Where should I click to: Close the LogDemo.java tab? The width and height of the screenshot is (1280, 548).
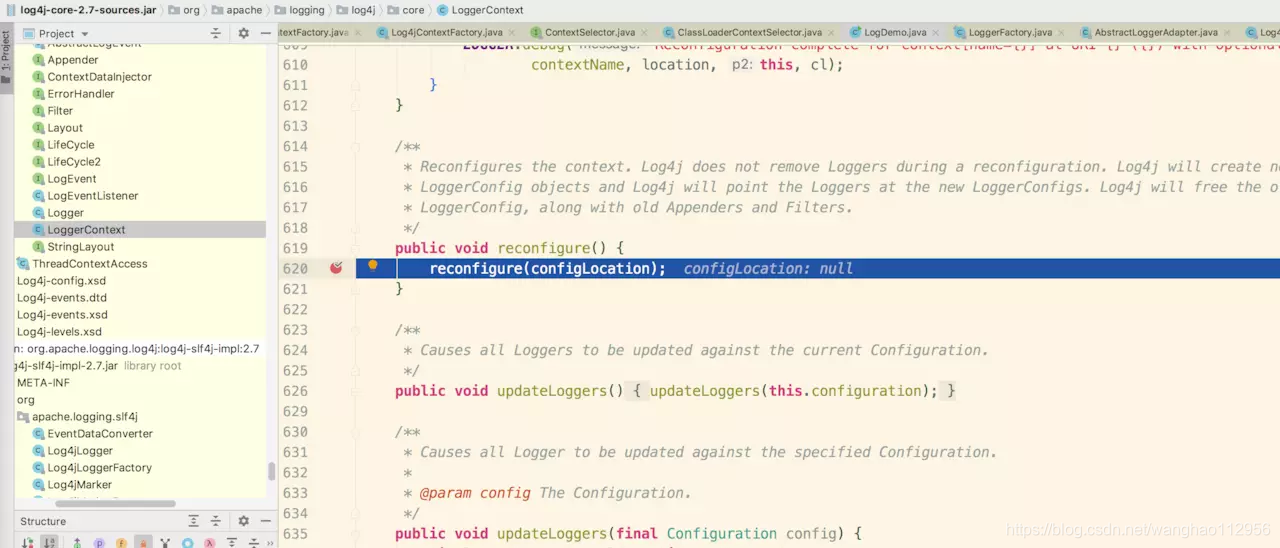(936, 33)
